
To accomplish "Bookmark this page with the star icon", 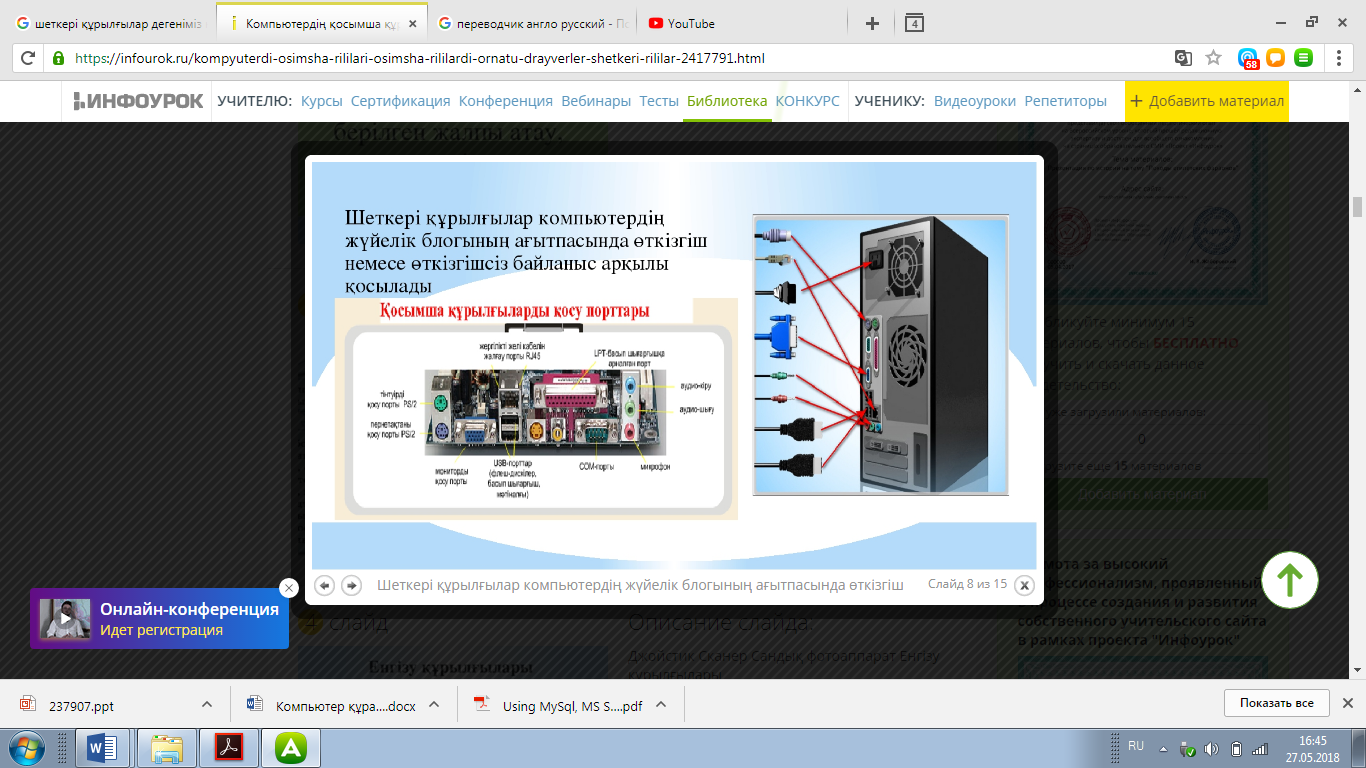I will (x=1213, y=58).
